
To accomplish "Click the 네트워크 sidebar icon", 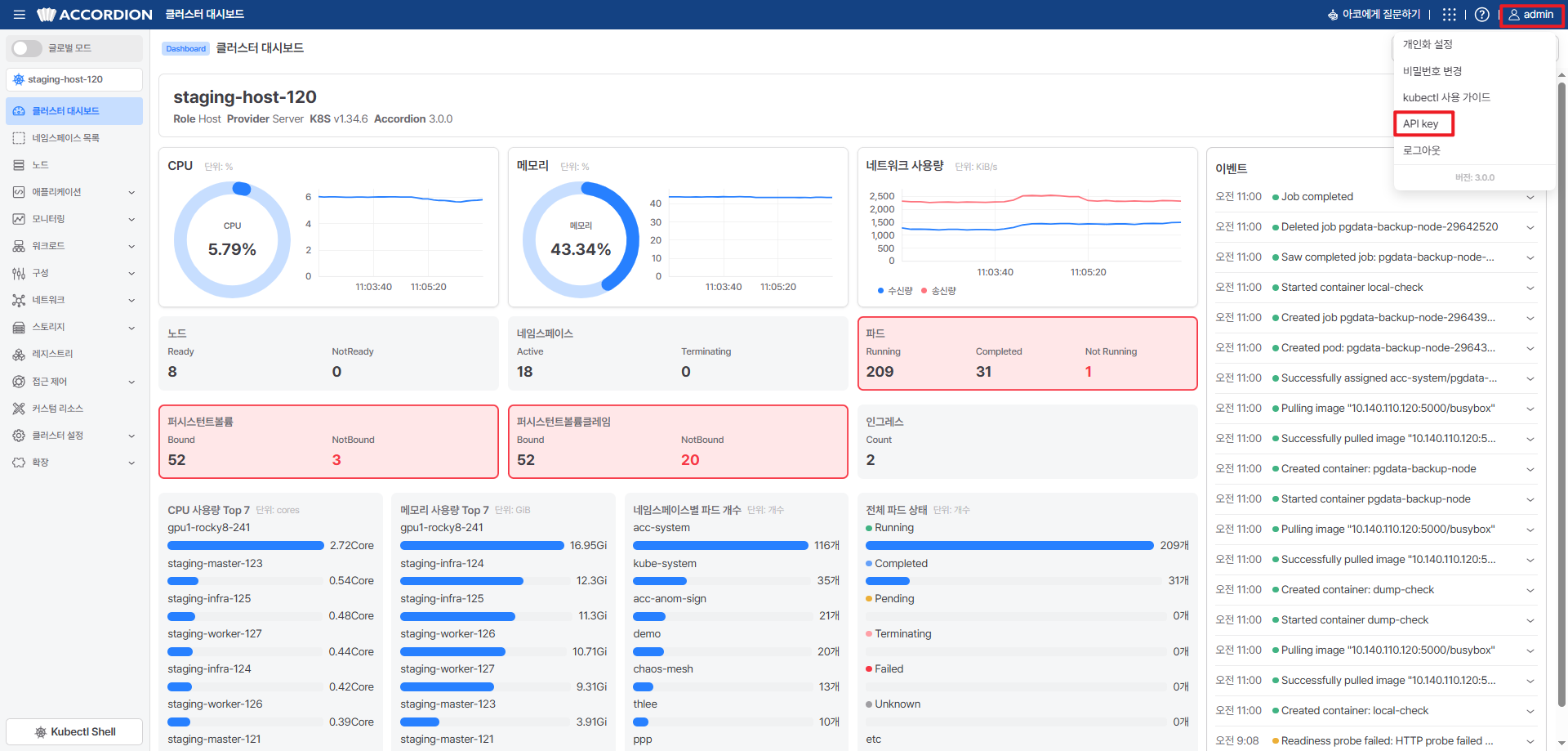I will tap(19, 300).
